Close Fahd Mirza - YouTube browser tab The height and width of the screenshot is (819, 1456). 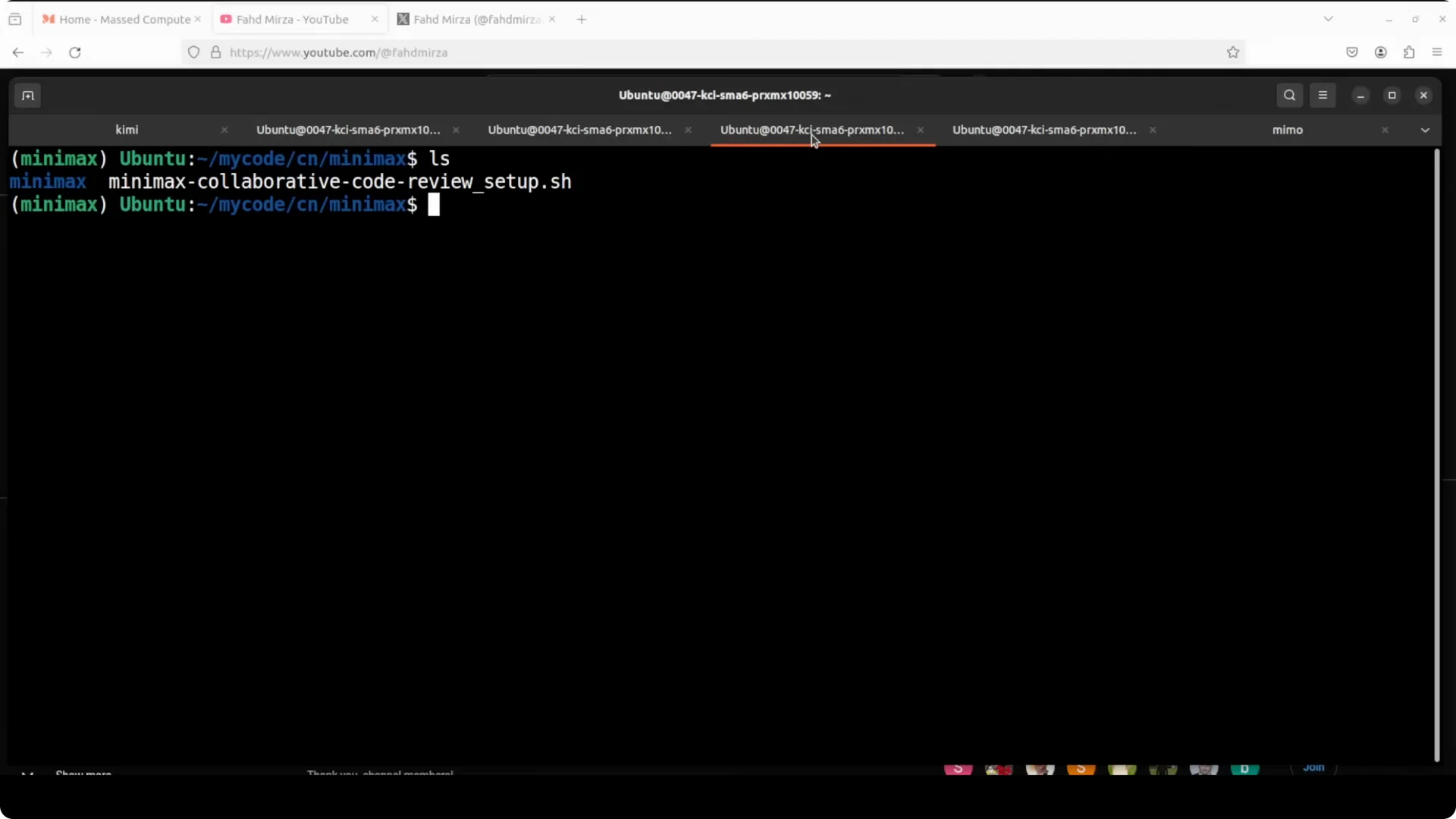(x=375, y=19)
